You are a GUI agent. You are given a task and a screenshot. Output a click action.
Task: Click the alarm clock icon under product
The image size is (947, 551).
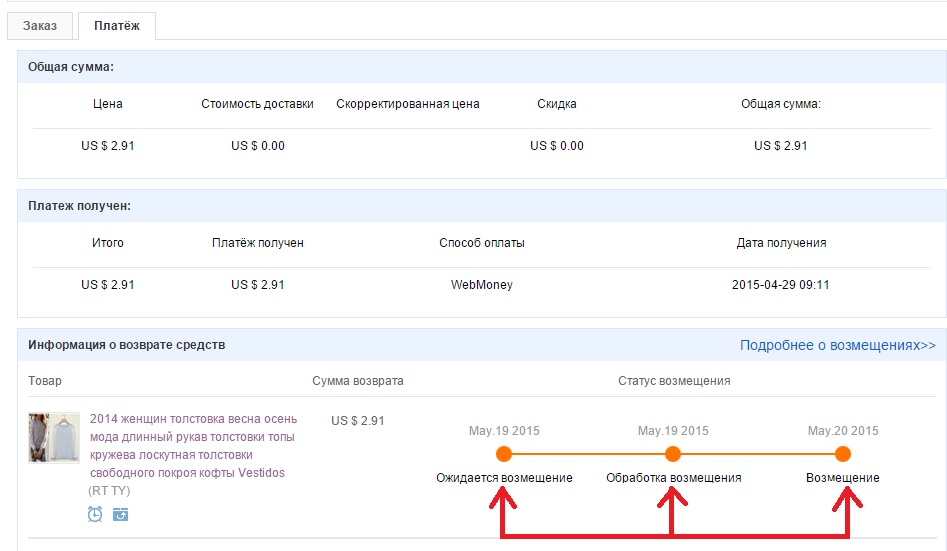95,514
